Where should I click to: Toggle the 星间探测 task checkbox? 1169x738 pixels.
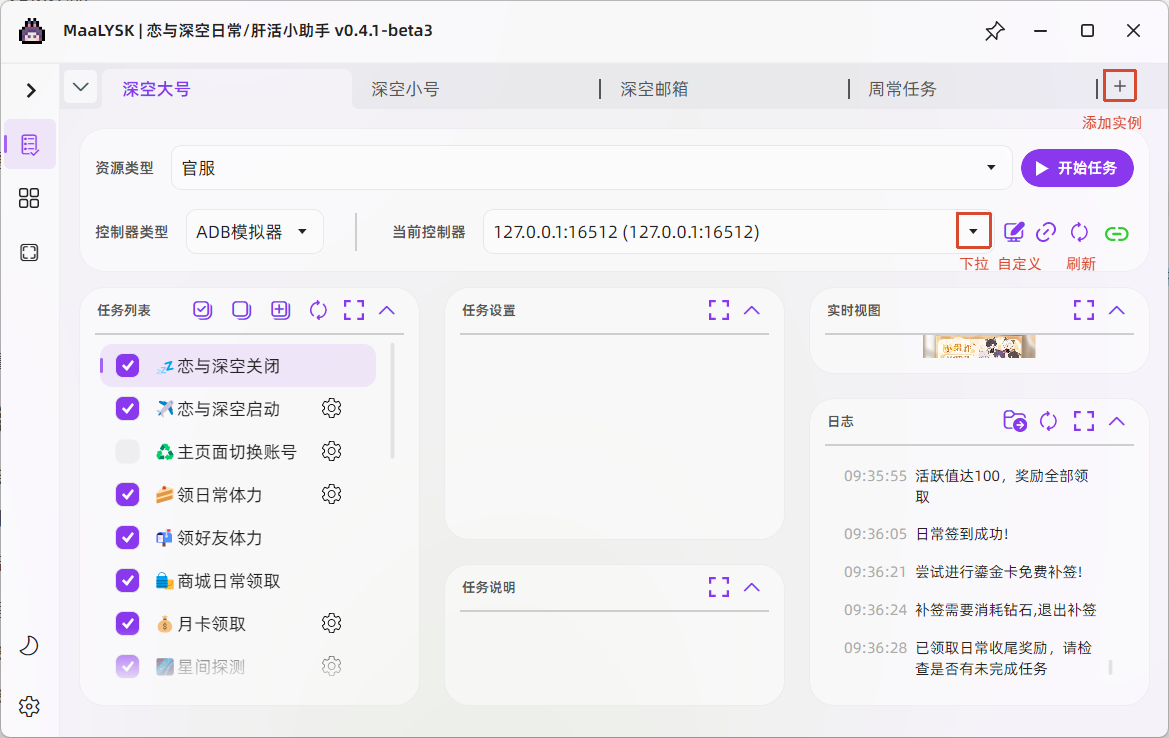point(127,666)
